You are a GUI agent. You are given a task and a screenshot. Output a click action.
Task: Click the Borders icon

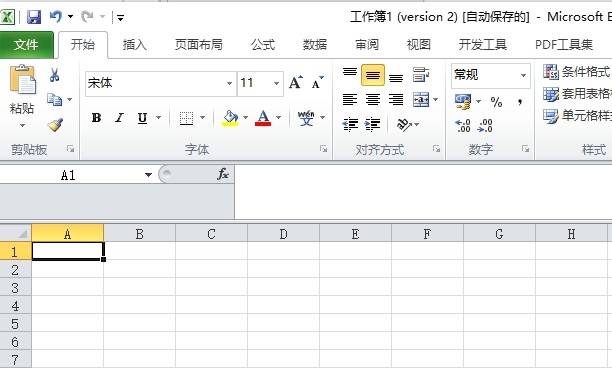[186, 118]
